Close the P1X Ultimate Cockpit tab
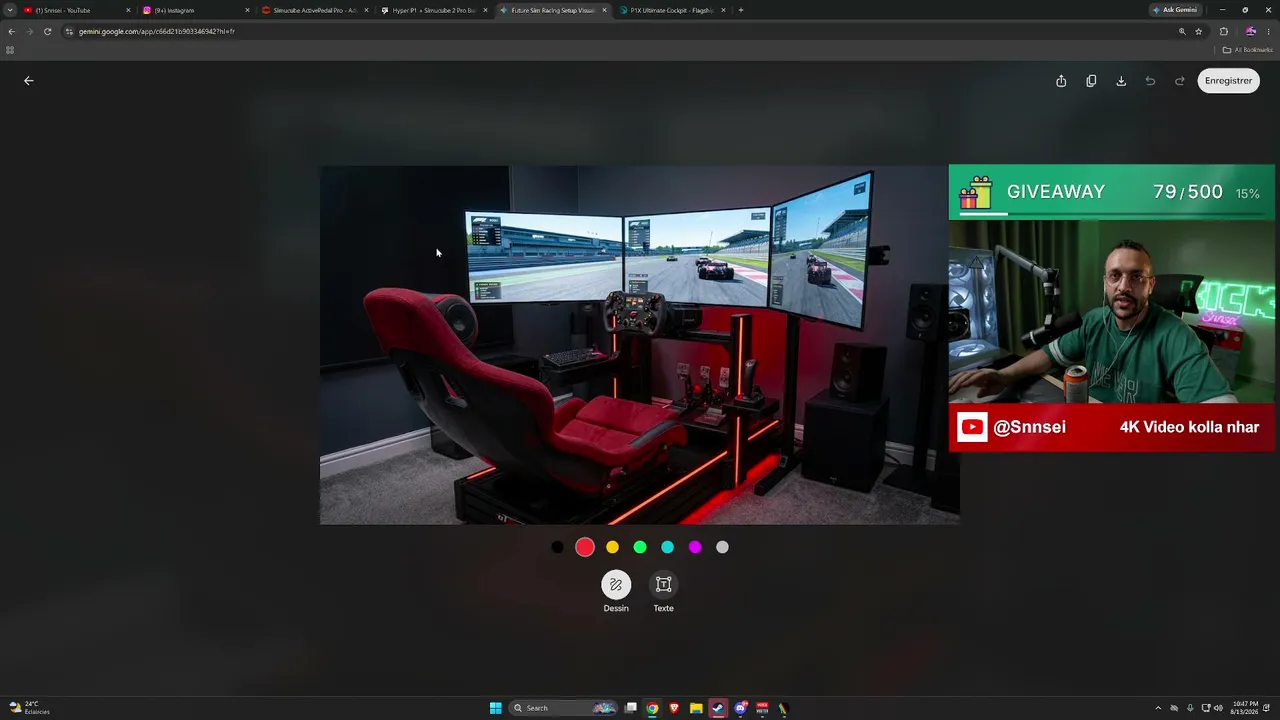1280x720 pixels. click(x=723, y=10)
